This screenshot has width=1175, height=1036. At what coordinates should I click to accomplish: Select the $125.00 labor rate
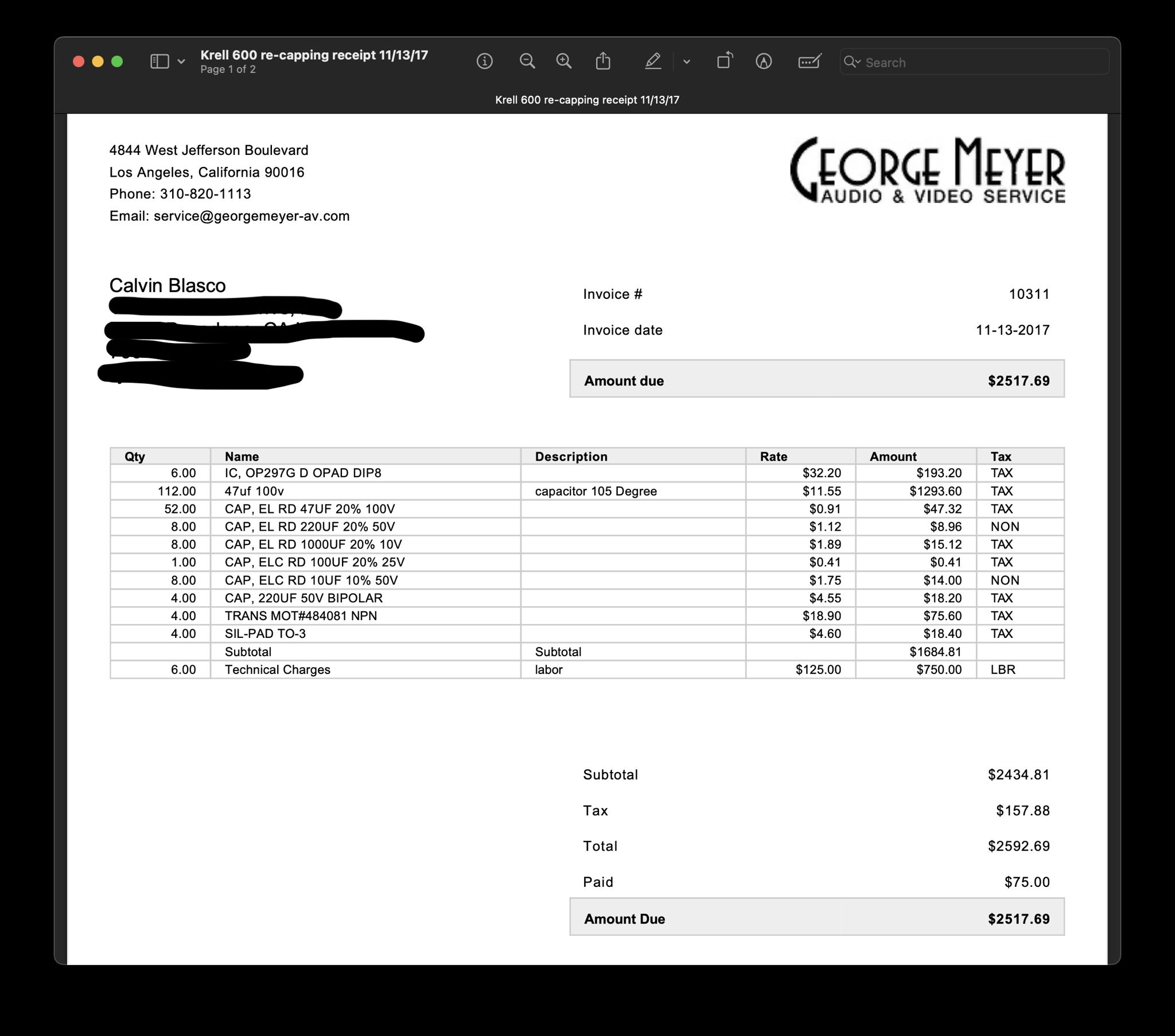(818, 670)
